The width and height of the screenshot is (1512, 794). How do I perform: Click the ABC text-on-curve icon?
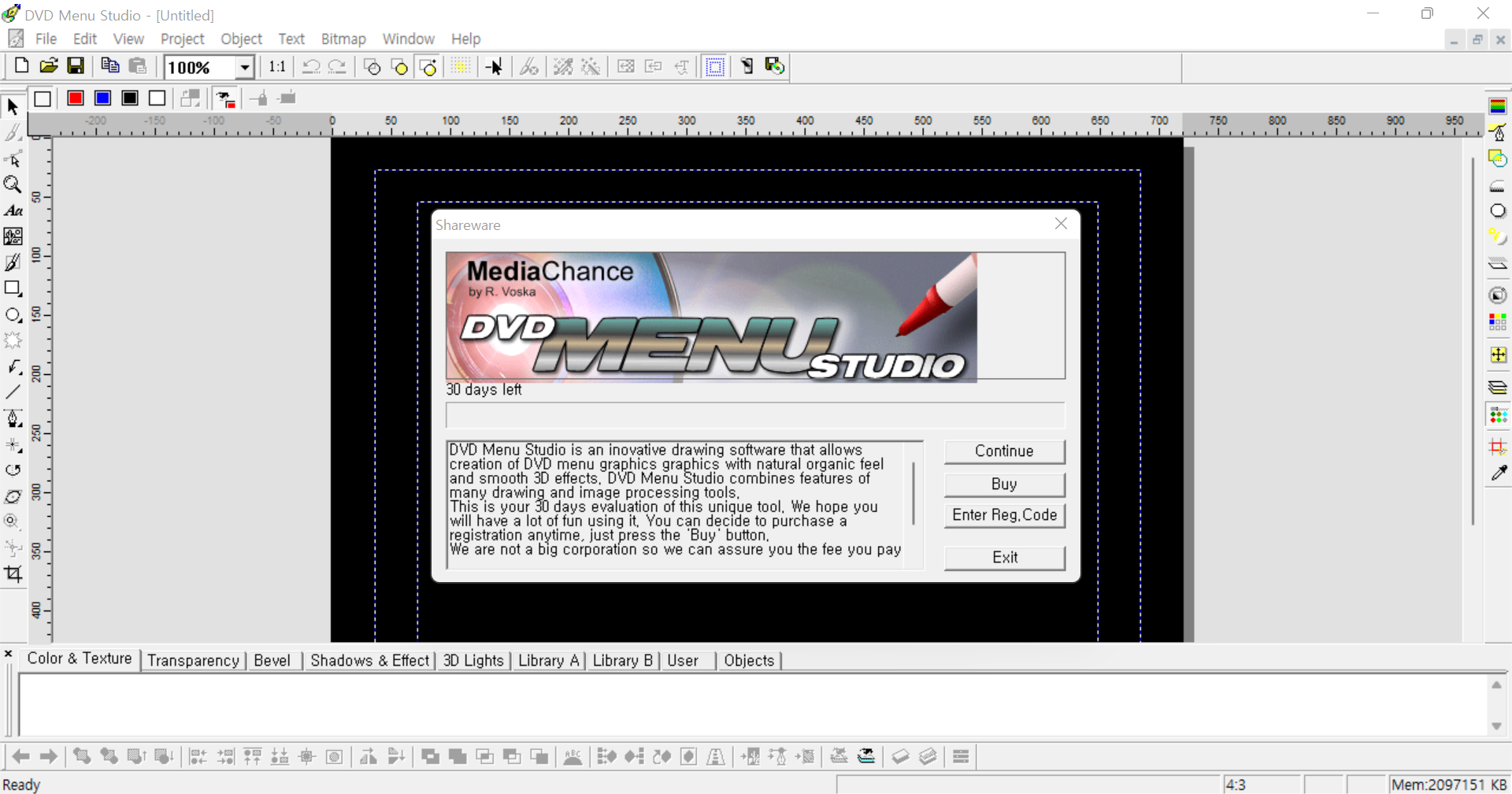point(573,757)
